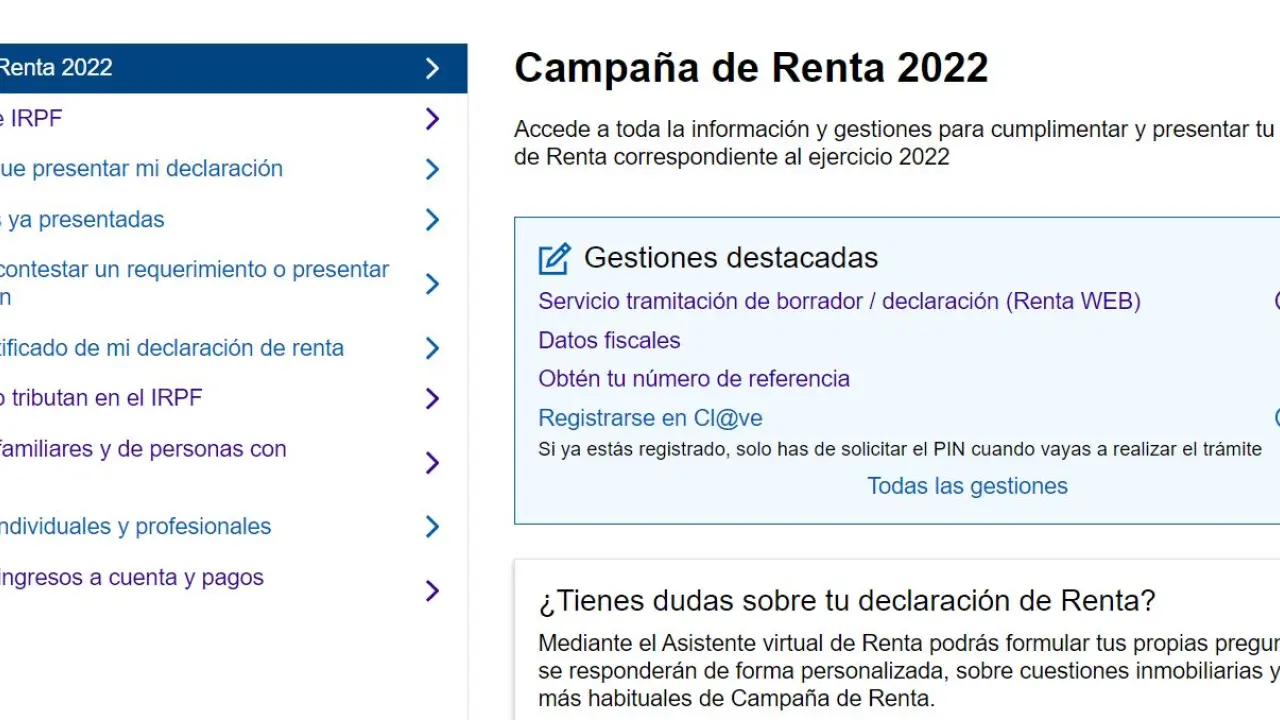Click the arrow next to 'ya presentadas'
Screen dimensions: 1280x720
pyautogui.click(x=432, y=220)
